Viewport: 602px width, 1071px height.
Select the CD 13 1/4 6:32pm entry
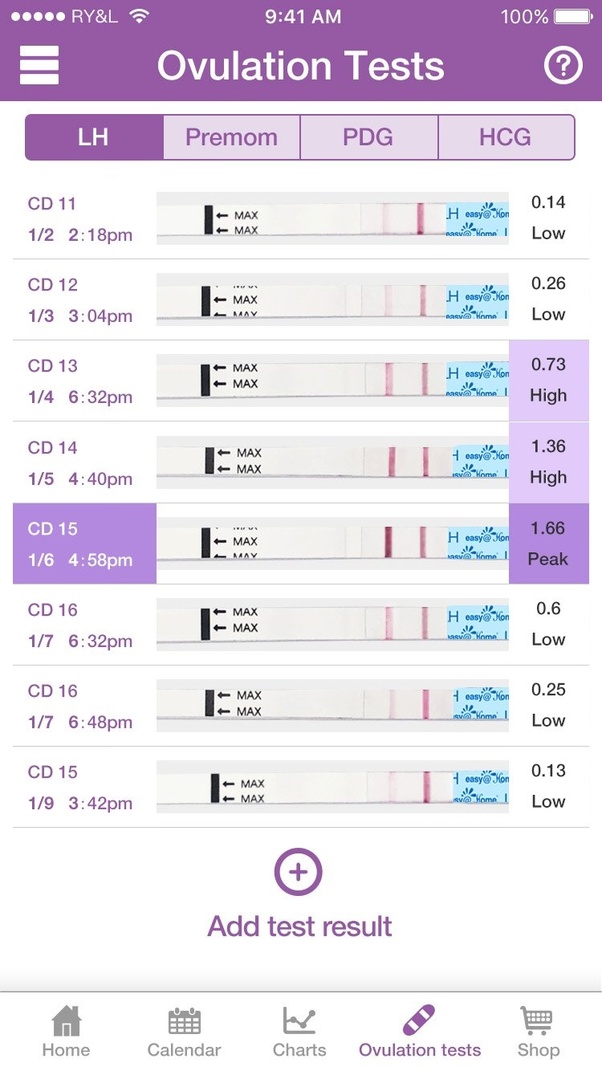point(301,380)
